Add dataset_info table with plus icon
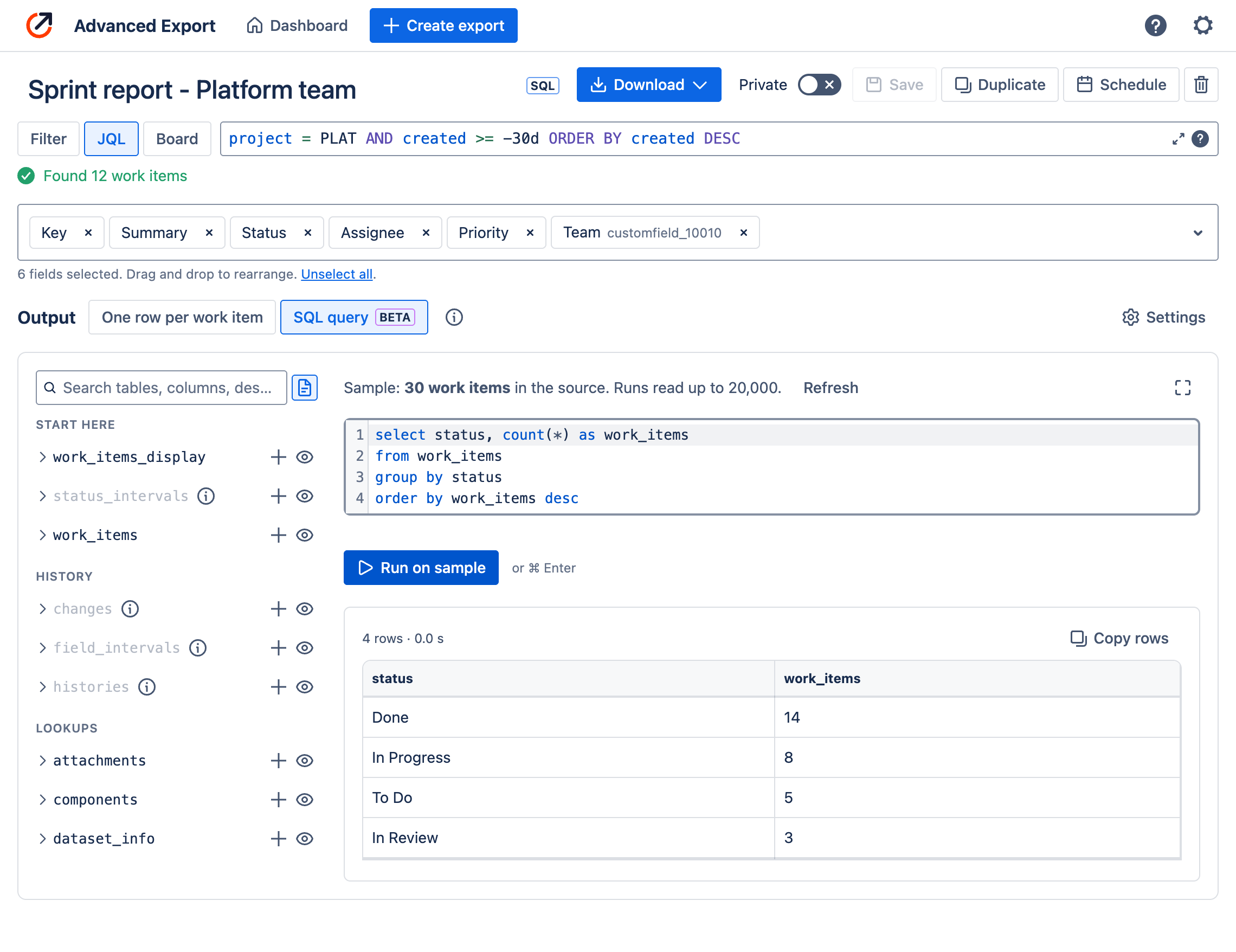This screenshot has height=952, width=1236. click(x=278, y=839)
